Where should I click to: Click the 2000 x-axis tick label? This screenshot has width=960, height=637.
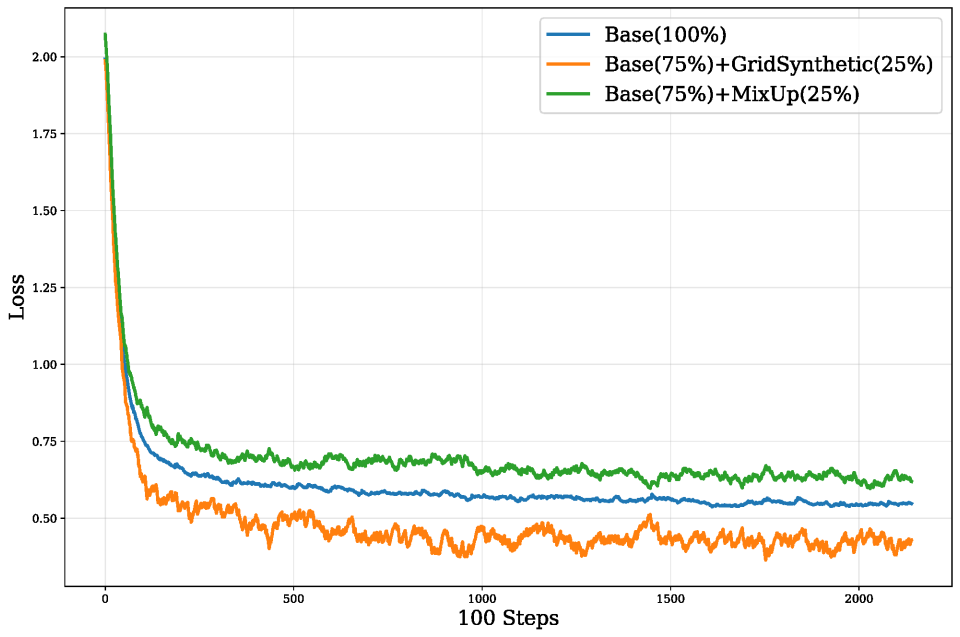click(x=859, y=598)
